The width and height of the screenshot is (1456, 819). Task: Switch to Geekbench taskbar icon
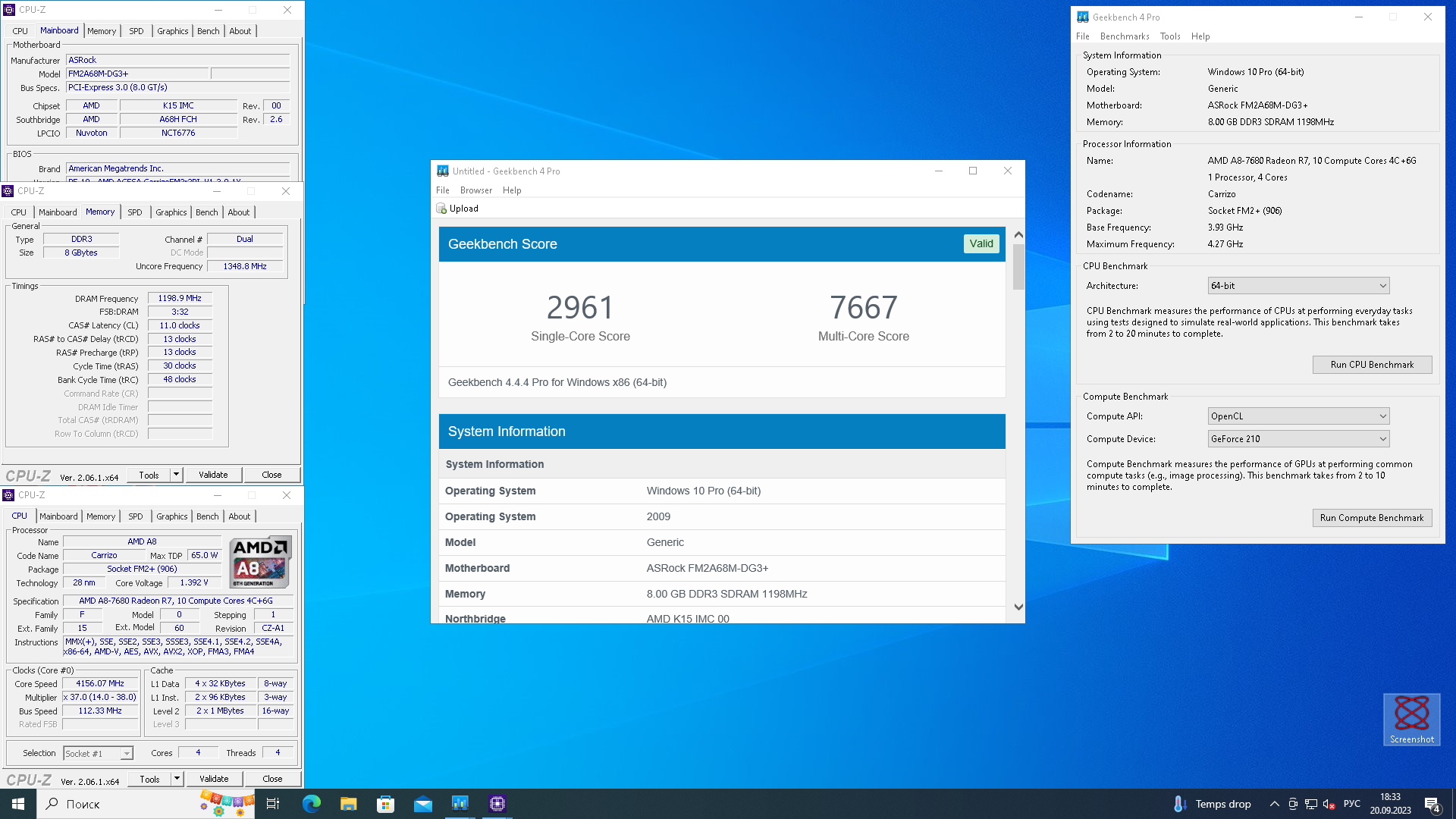(460, 804)
